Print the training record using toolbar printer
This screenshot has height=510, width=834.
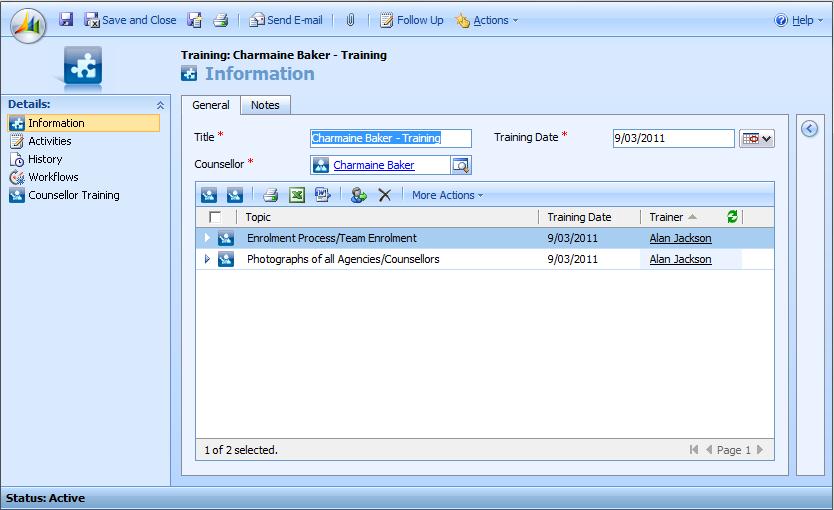[x=221, y=20]
